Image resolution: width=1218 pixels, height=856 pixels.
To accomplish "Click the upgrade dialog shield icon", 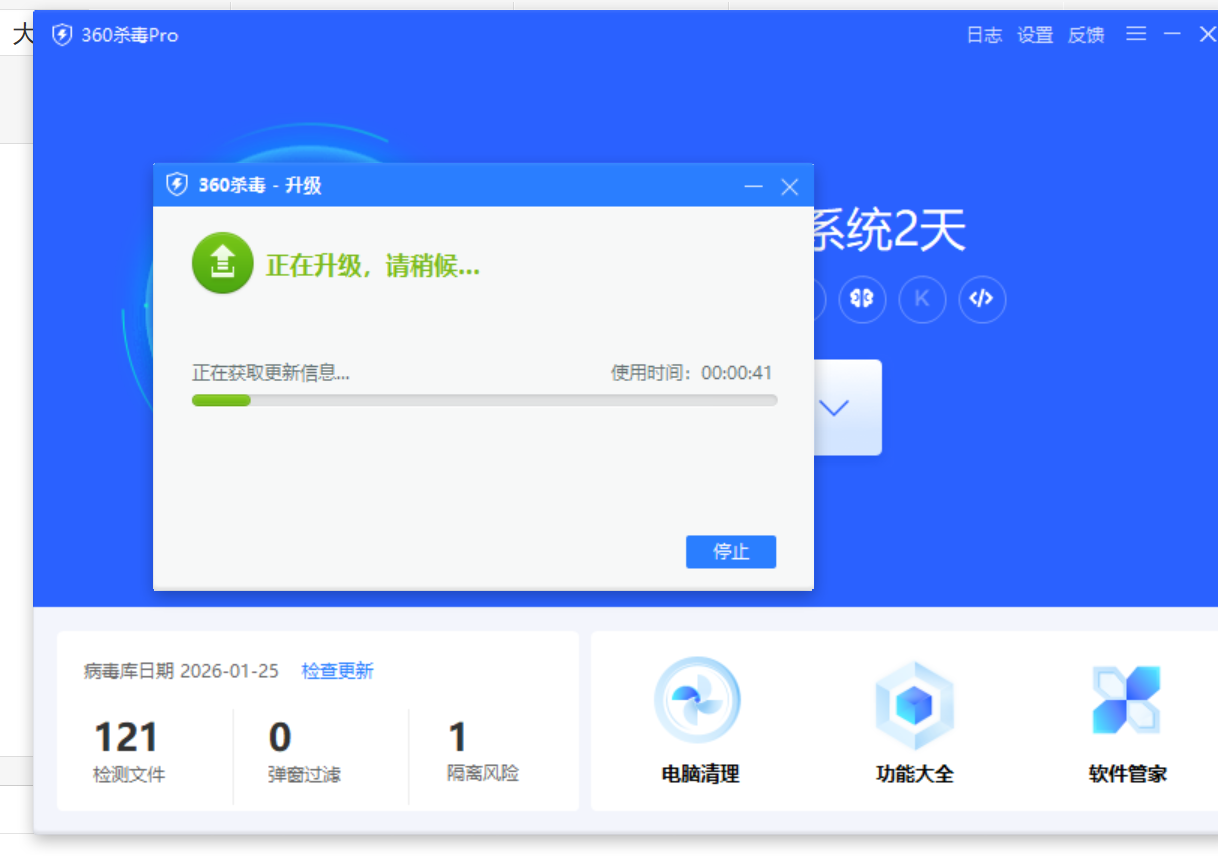I will (x=177, y=186).
